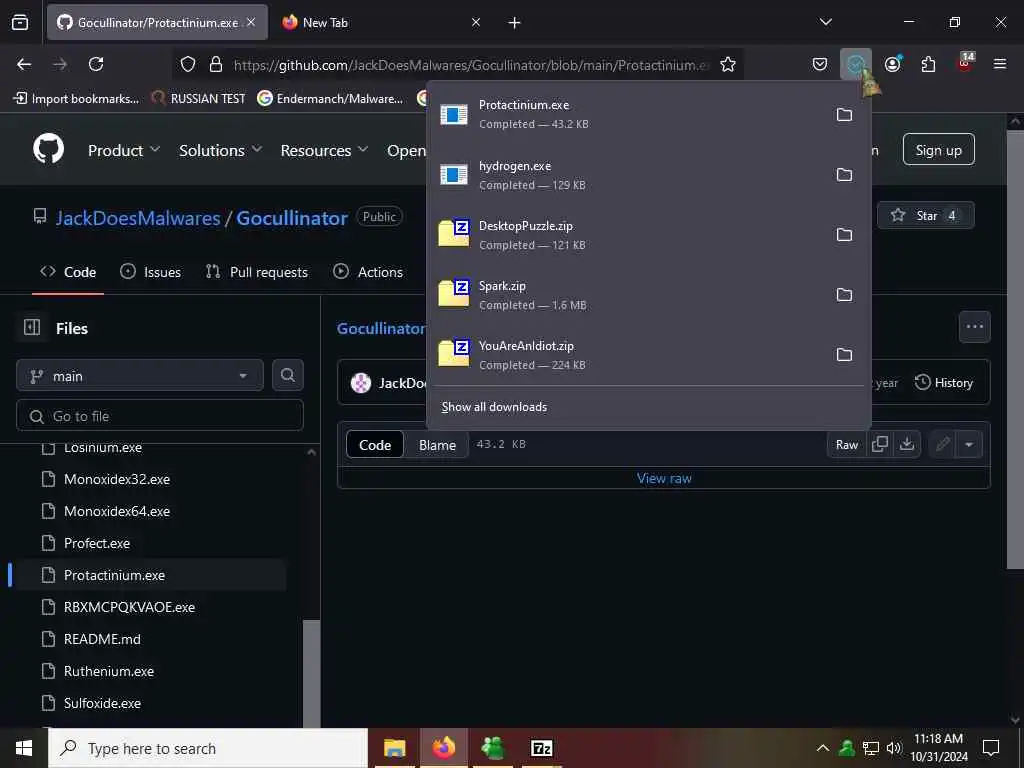1024x768 pixels.
Task: Select the Actions tab
Action: point(368,272)
